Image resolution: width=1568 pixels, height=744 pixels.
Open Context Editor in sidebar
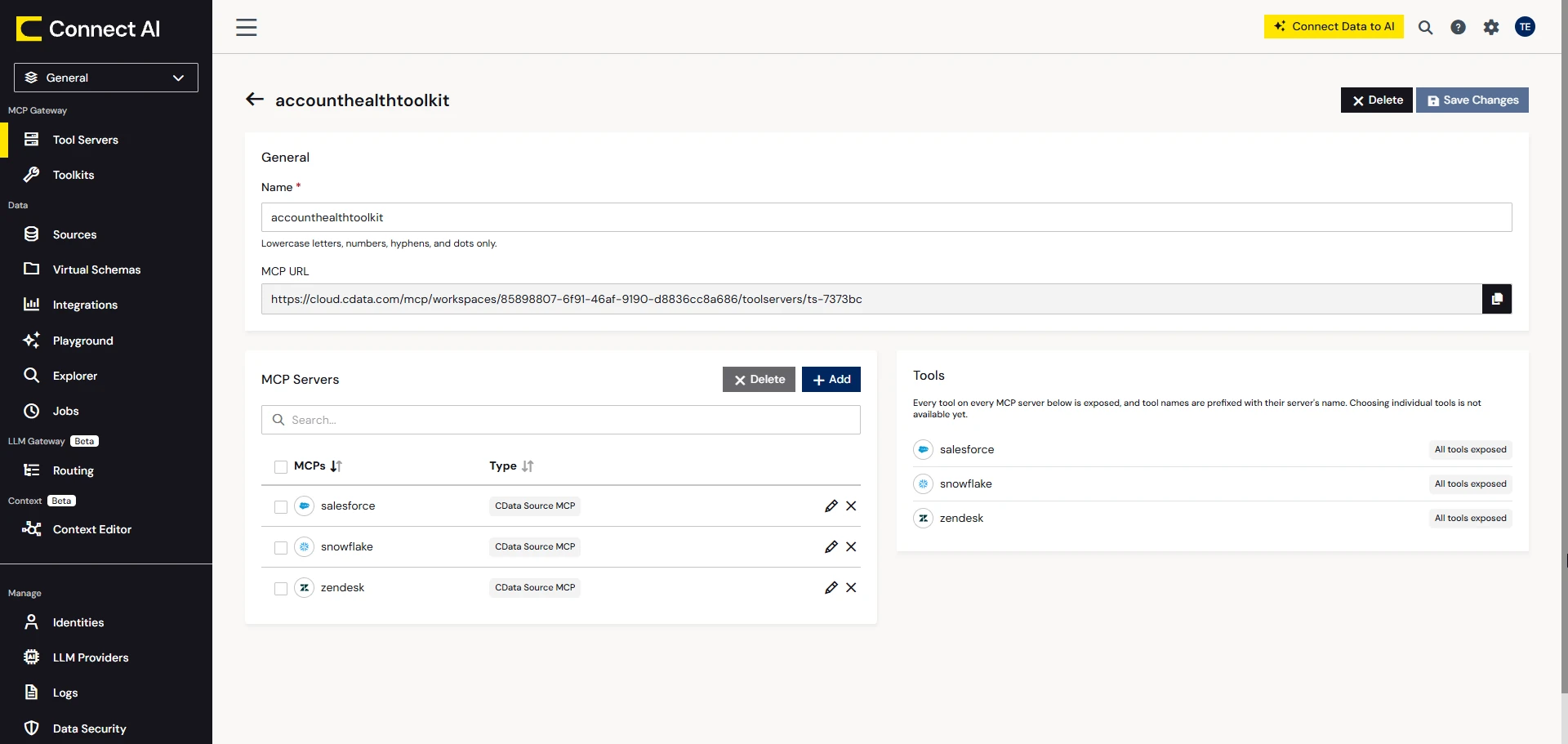click(x=106, y=529)
